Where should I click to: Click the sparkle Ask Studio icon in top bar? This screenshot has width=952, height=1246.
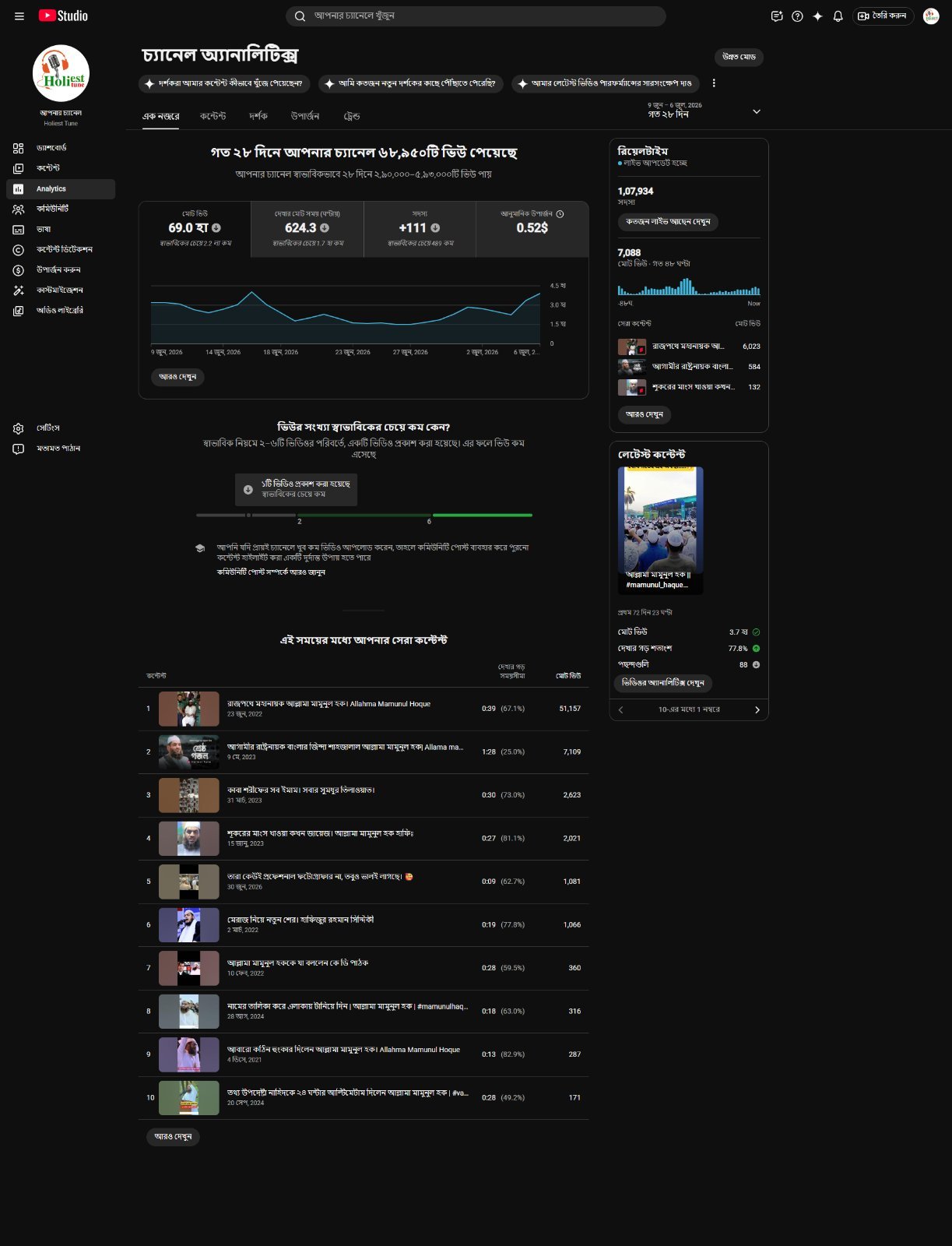pyautogui.click(x=817, y=16)
